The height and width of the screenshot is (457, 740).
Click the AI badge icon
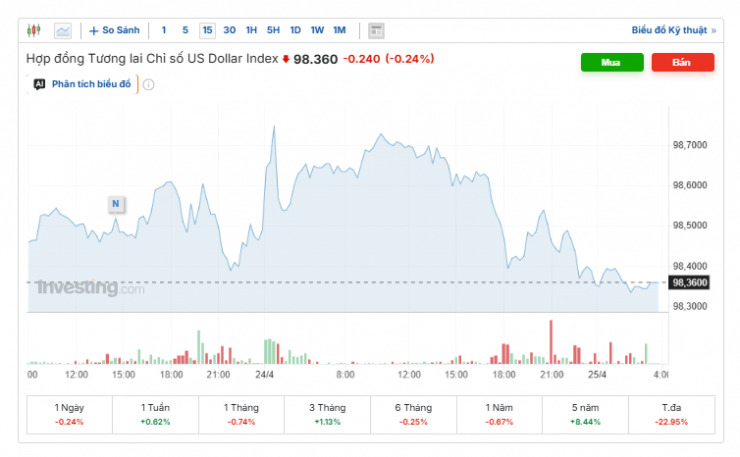(39, 84)
